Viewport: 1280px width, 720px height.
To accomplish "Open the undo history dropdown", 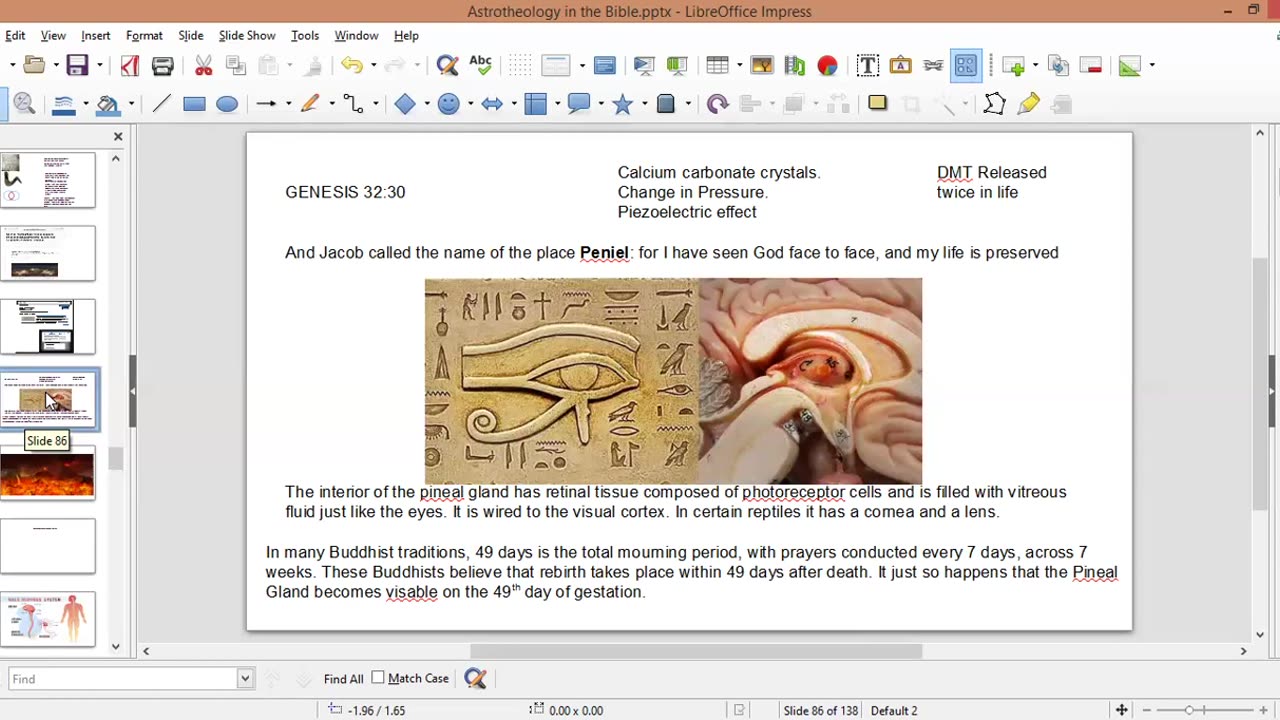I will pos(373,66).
